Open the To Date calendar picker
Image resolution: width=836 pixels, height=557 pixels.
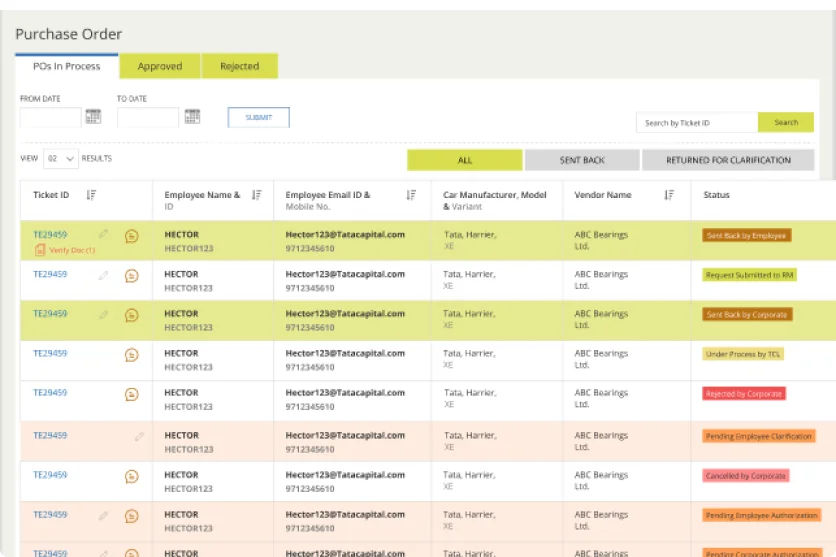192,117
